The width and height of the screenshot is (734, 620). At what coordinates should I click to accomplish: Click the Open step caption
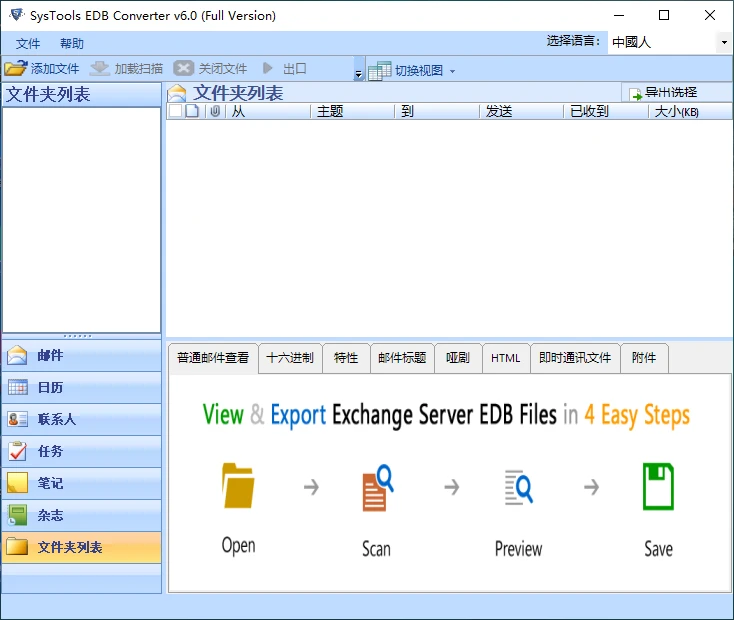click(239, 546)
